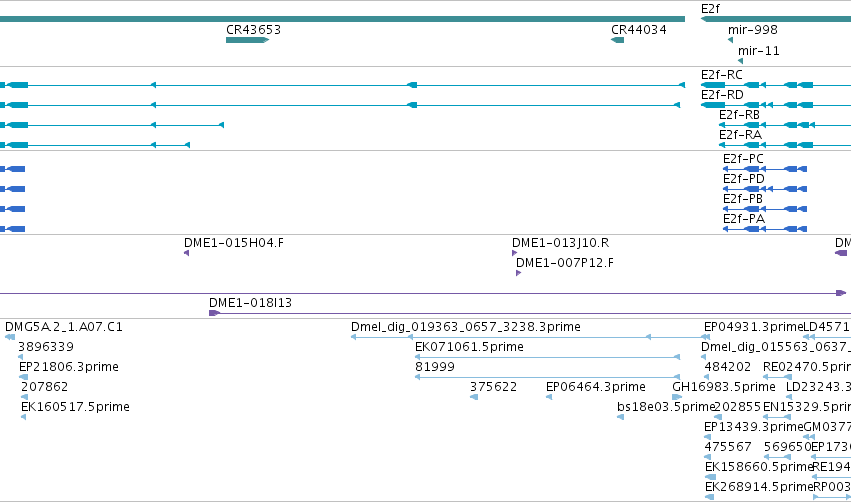Click the EK158660.5prime feature marker
851x502 pixels.
click(x=710, y=477)
